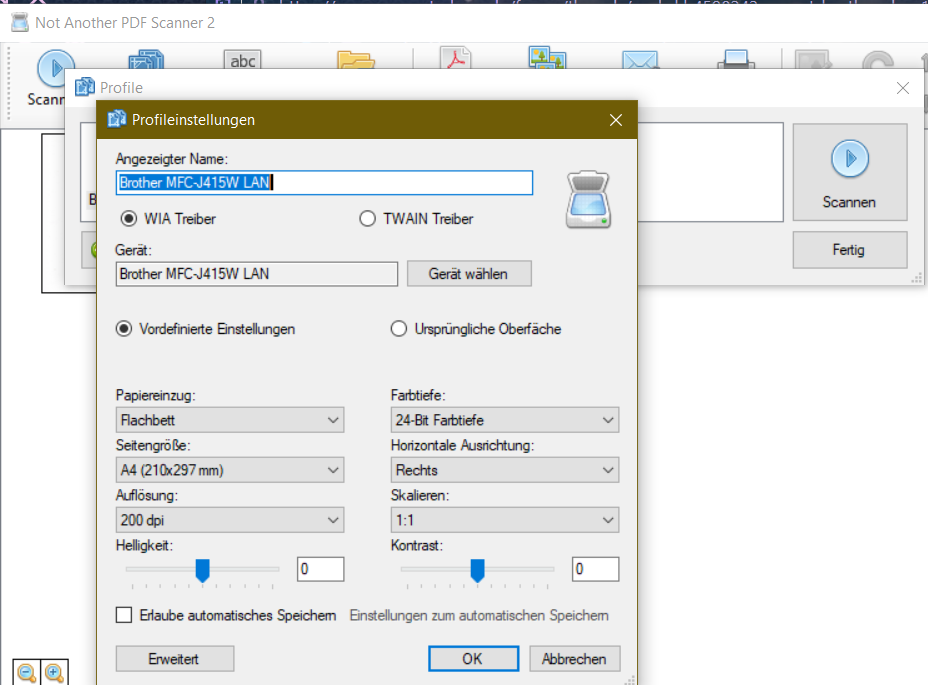This screenshot has width=928, height=685.
Task: Click the Helligkeit slider handle
Action: pos(202,570)
